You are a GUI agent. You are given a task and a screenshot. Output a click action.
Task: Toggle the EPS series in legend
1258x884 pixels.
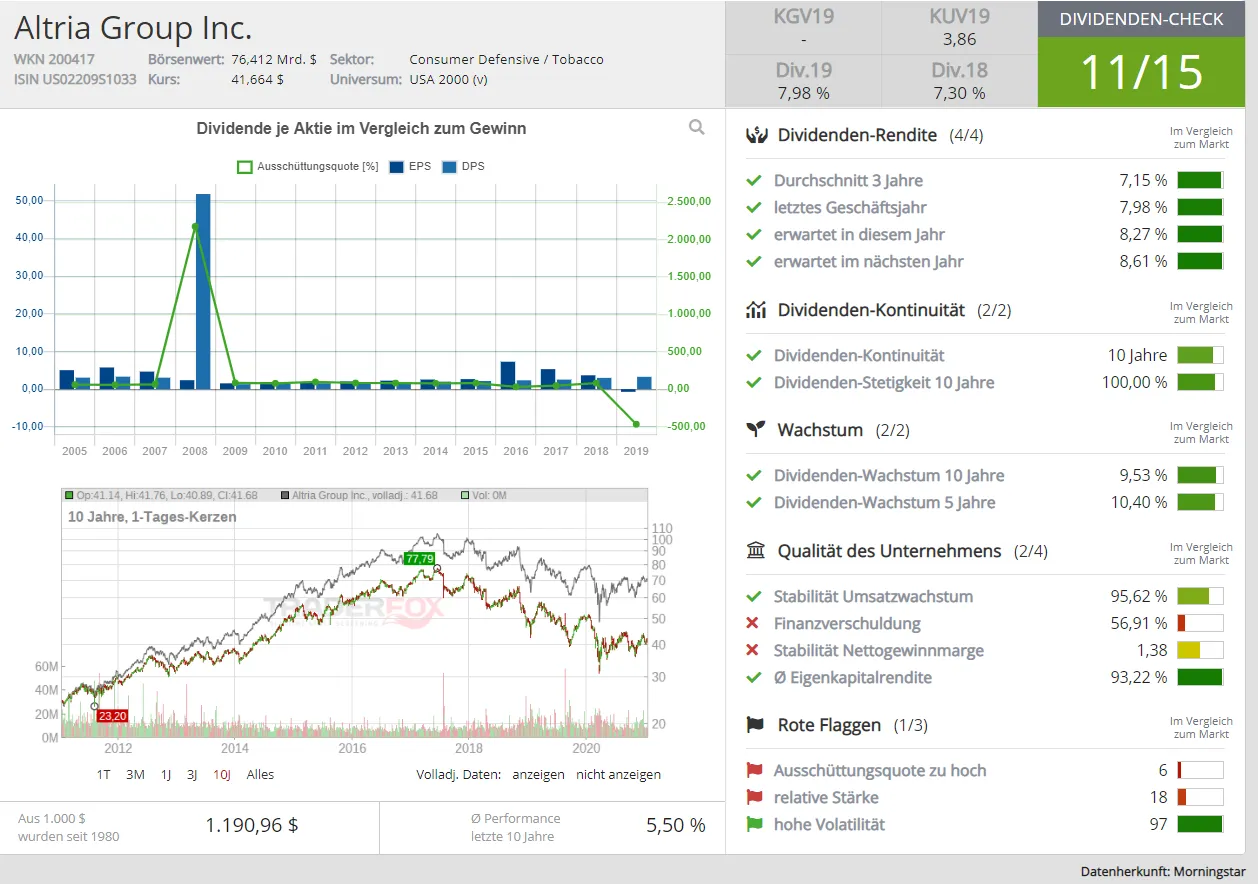coord(411,167)
